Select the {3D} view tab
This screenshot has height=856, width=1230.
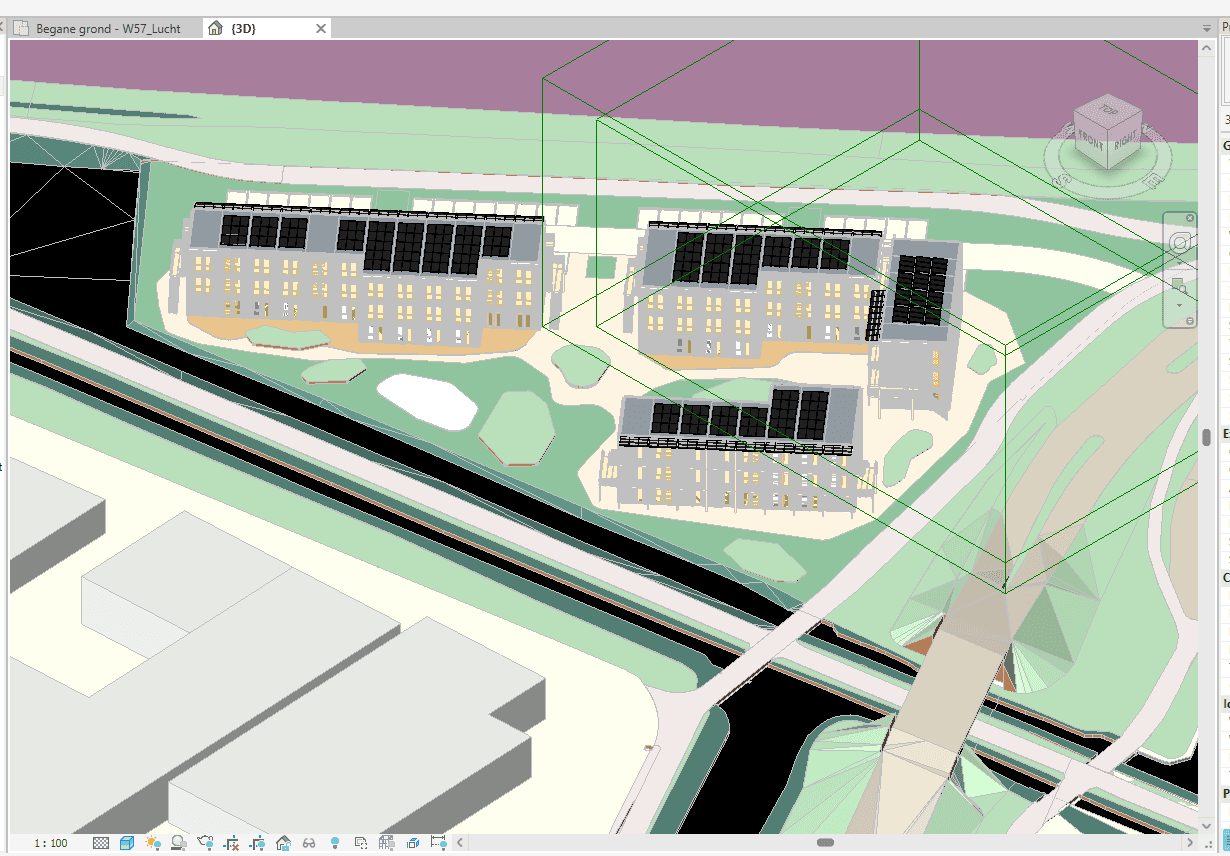[x=243, y=29]
